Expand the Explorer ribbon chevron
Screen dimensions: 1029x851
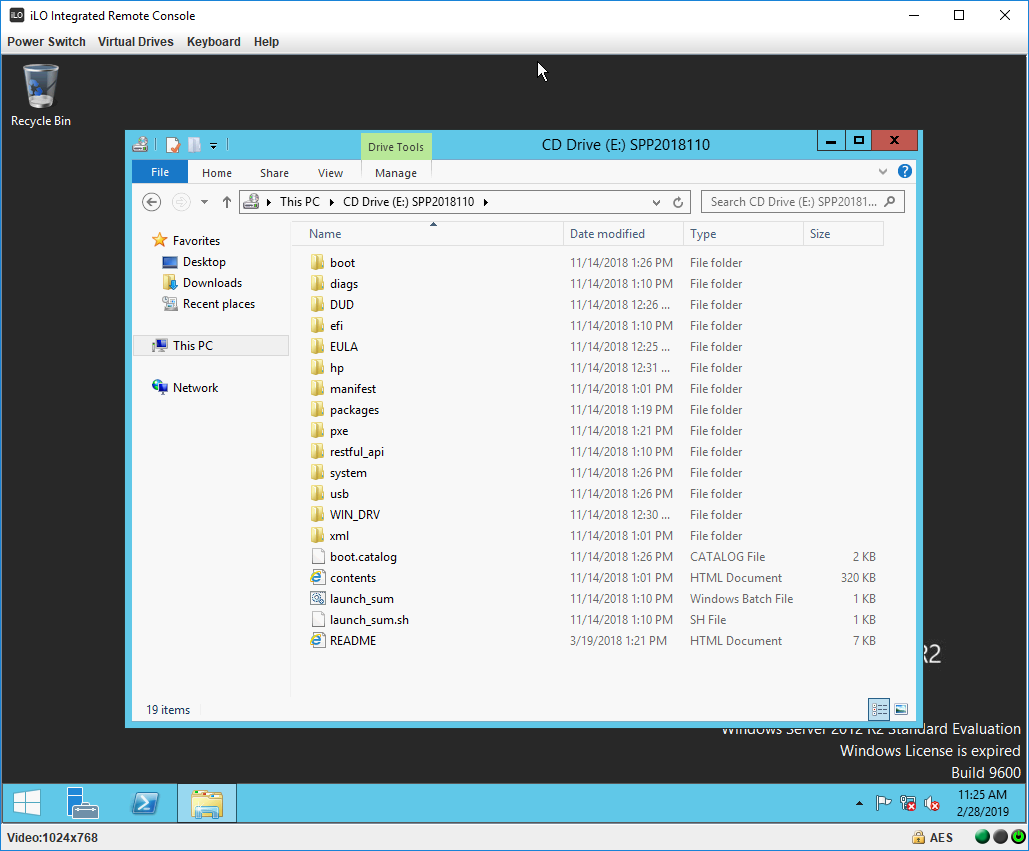coord(883,172)
